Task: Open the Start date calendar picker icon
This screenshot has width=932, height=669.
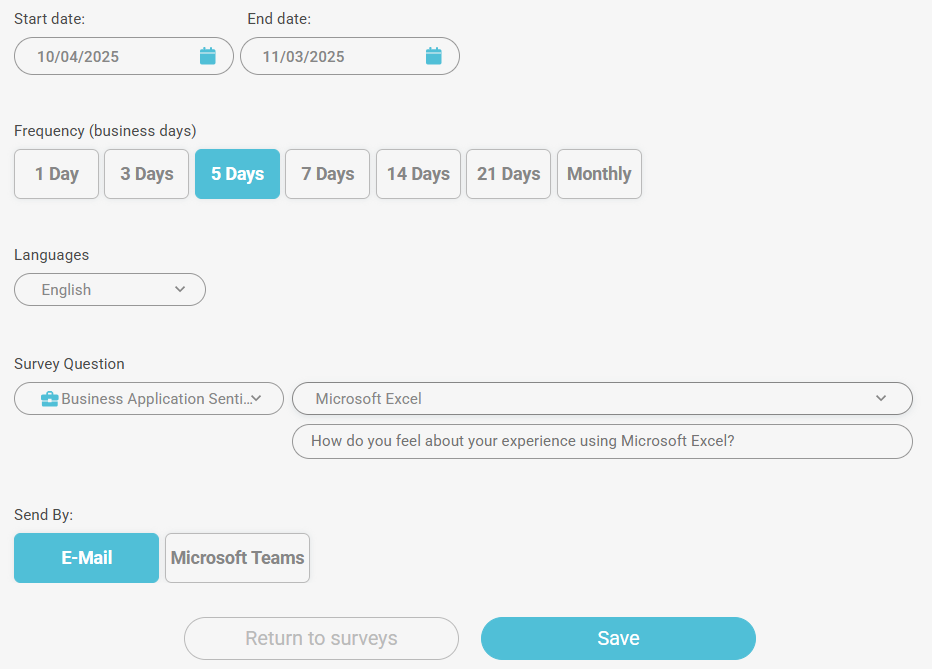Action: [208, 56]
